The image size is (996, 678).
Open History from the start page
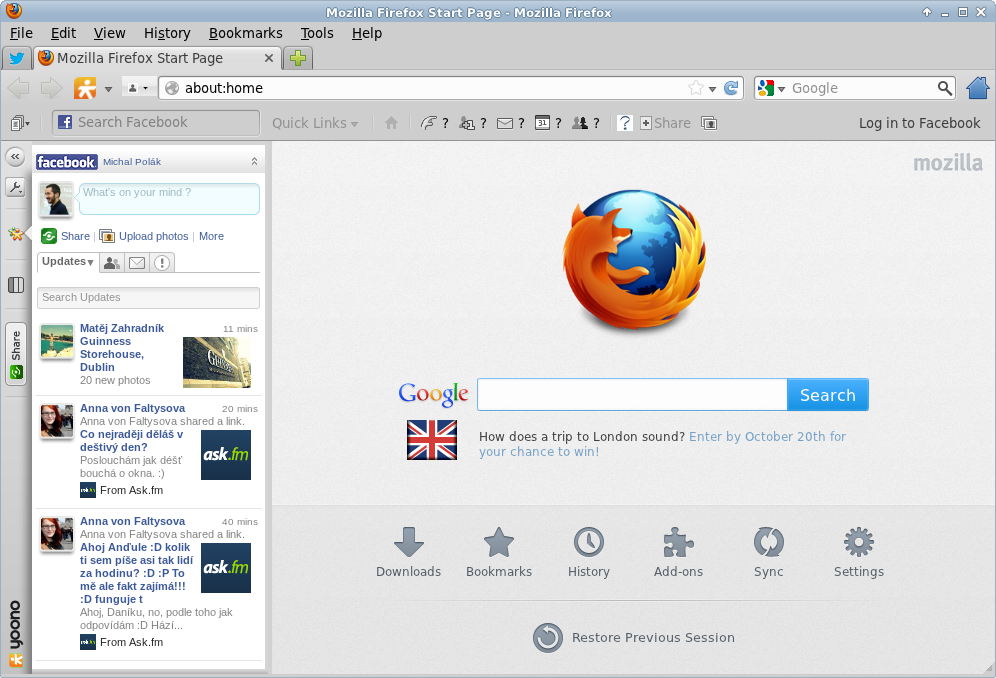pyautogui.click(x=589, y=552)
